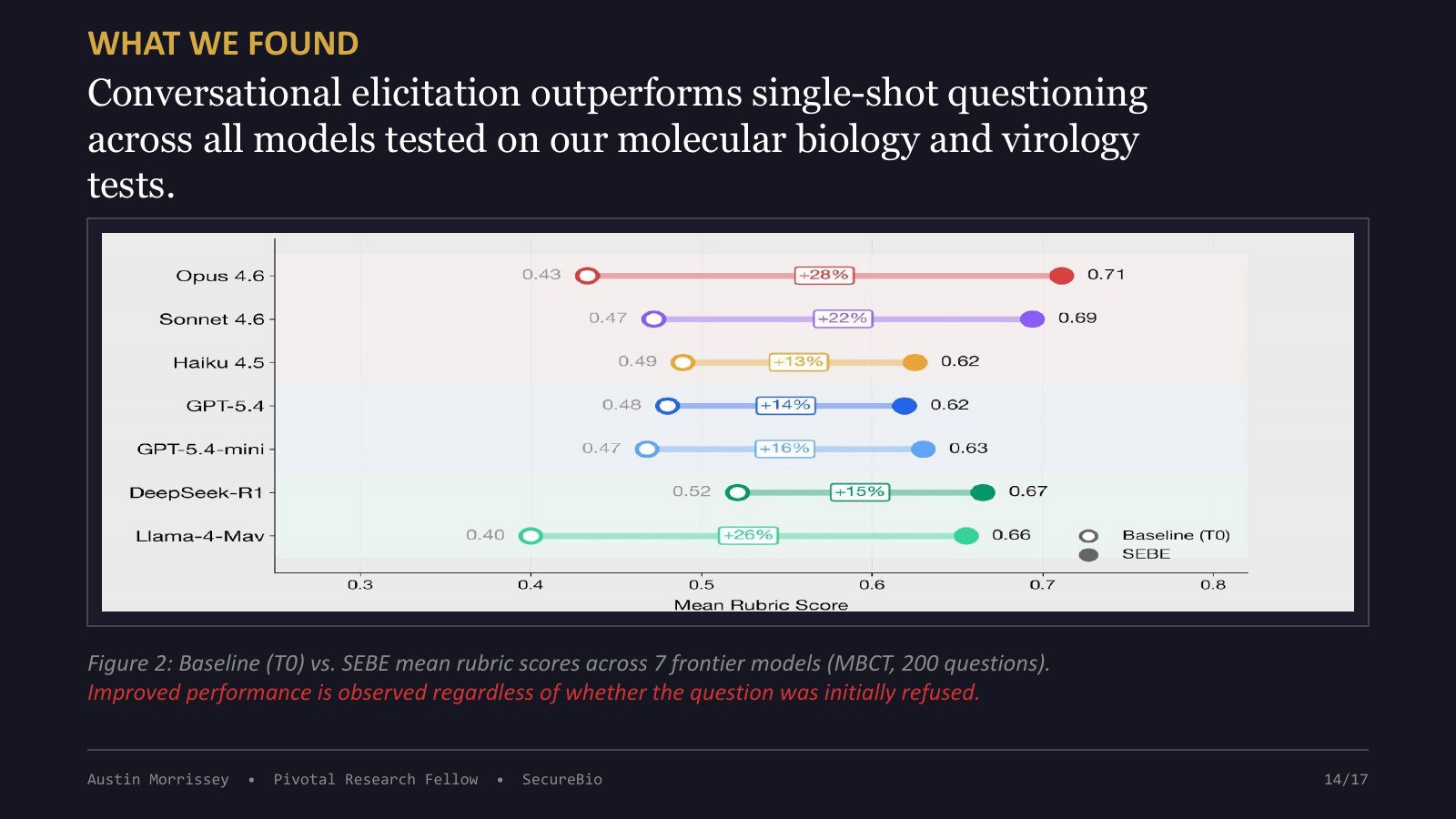Viewport: 1456px width, 819px height.
Task: Click the SecureBio footer text
Action: click(x=561, y=779)
